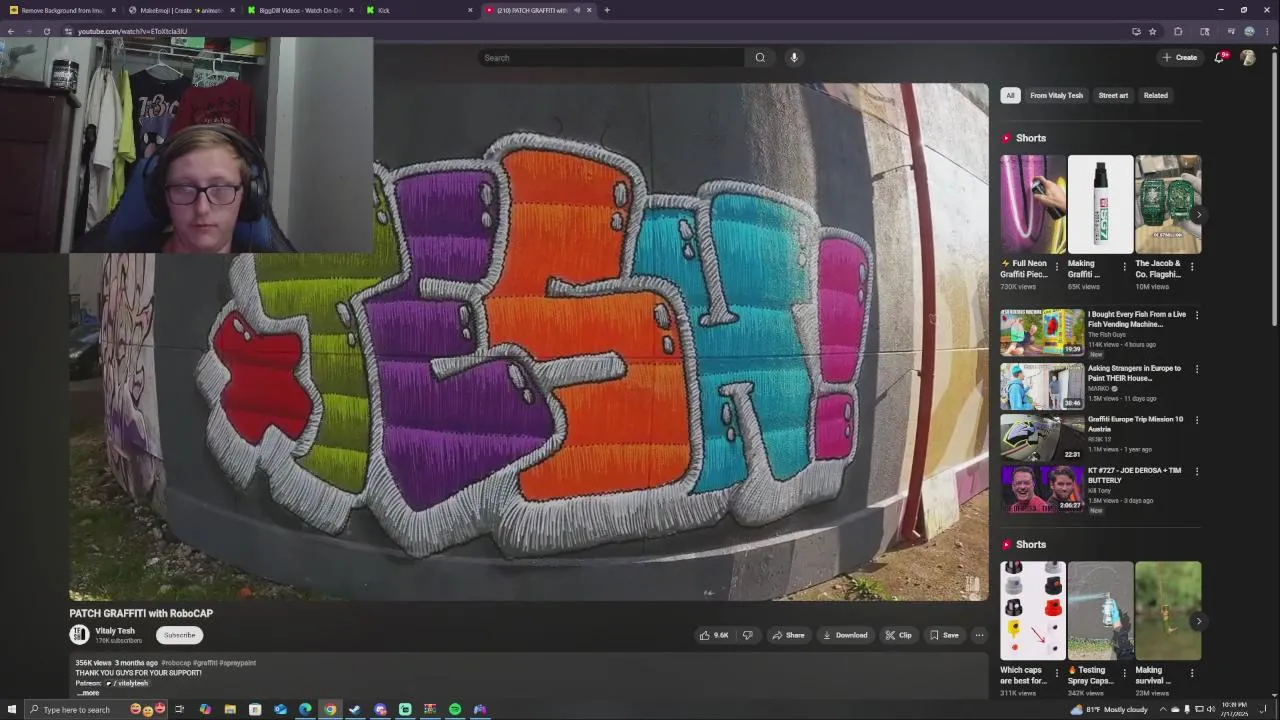This screenshot has height=720, width=1280.
Task: Open options for 'I Bought Every Fish' video
Action: point(1197,315)
